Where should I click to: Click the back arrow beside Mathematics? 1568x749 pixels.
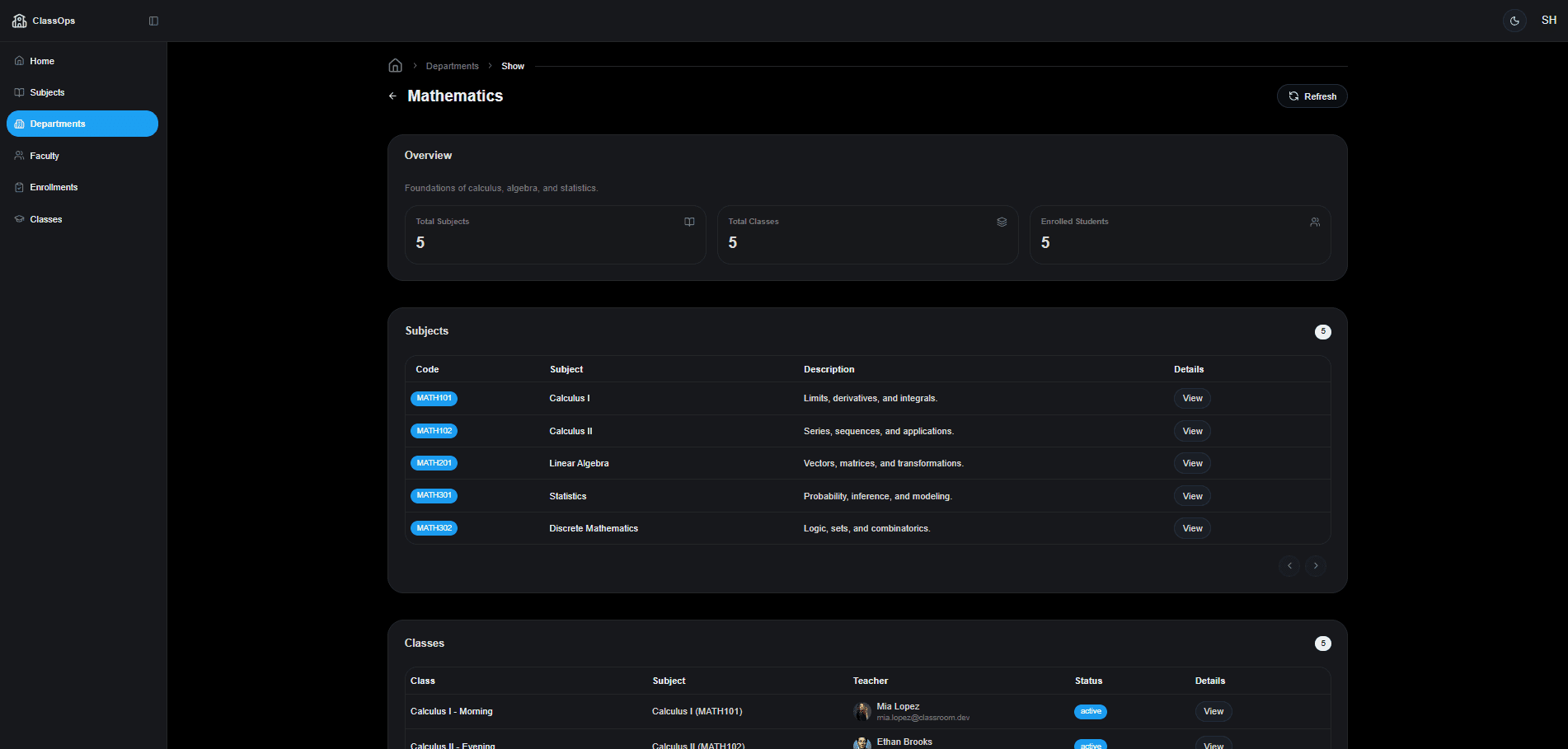(392, 96)
